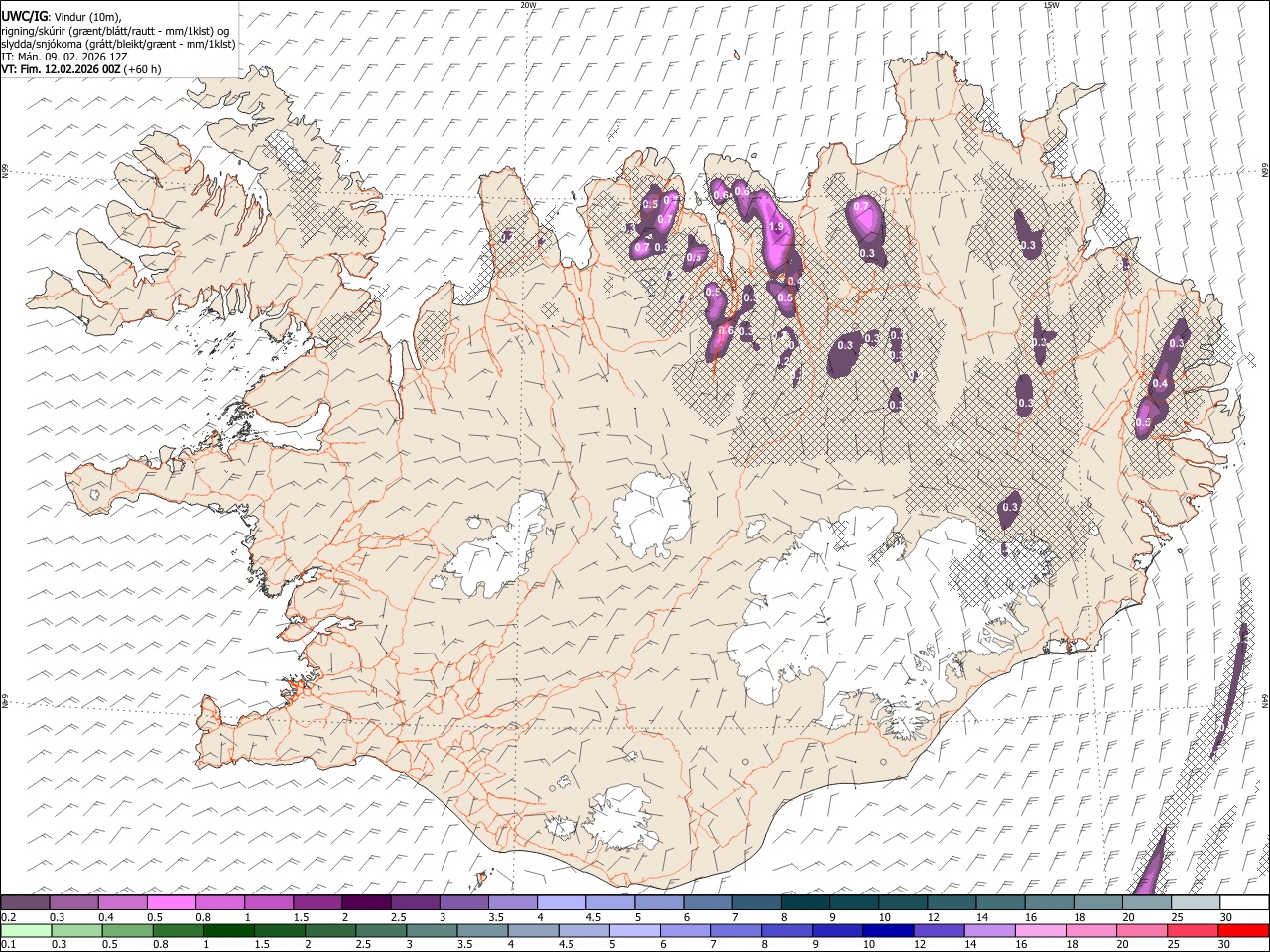Click the snow-scale swatch for 3–3.5 mm
This screenshot has height=952, width=1270.
[x=462, y=902]
